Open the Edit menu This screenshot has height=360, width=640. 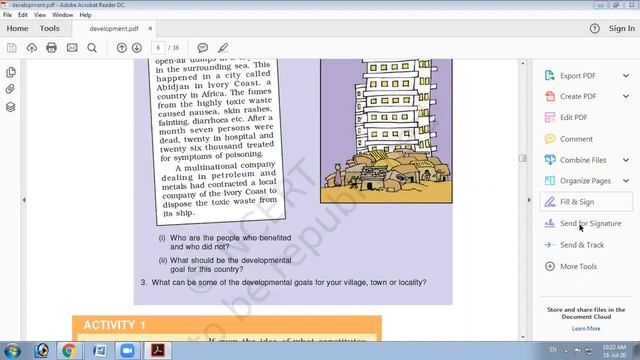(23, 15)
